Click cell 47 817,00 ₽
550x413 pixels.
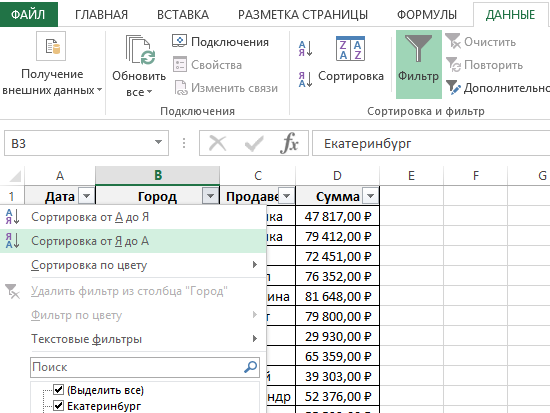point(337,216)
